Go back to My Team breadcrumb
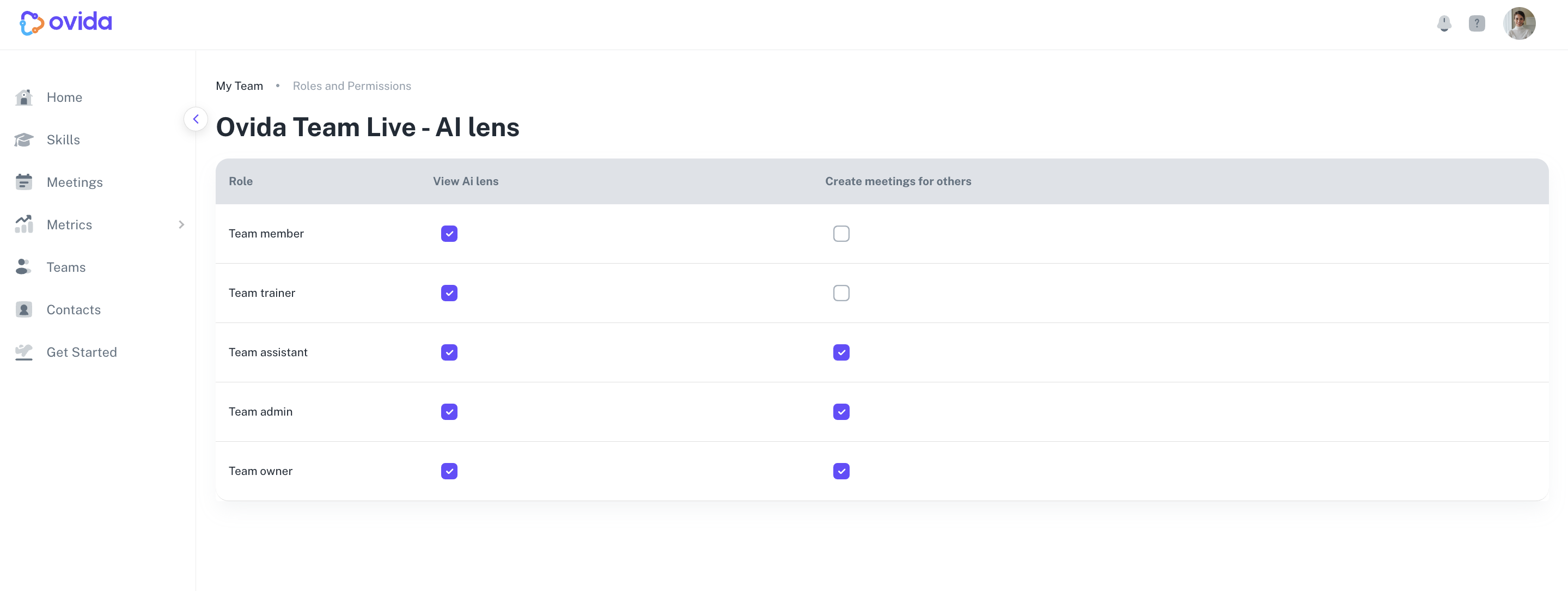The image size is (1568, 591). [239, 86]
